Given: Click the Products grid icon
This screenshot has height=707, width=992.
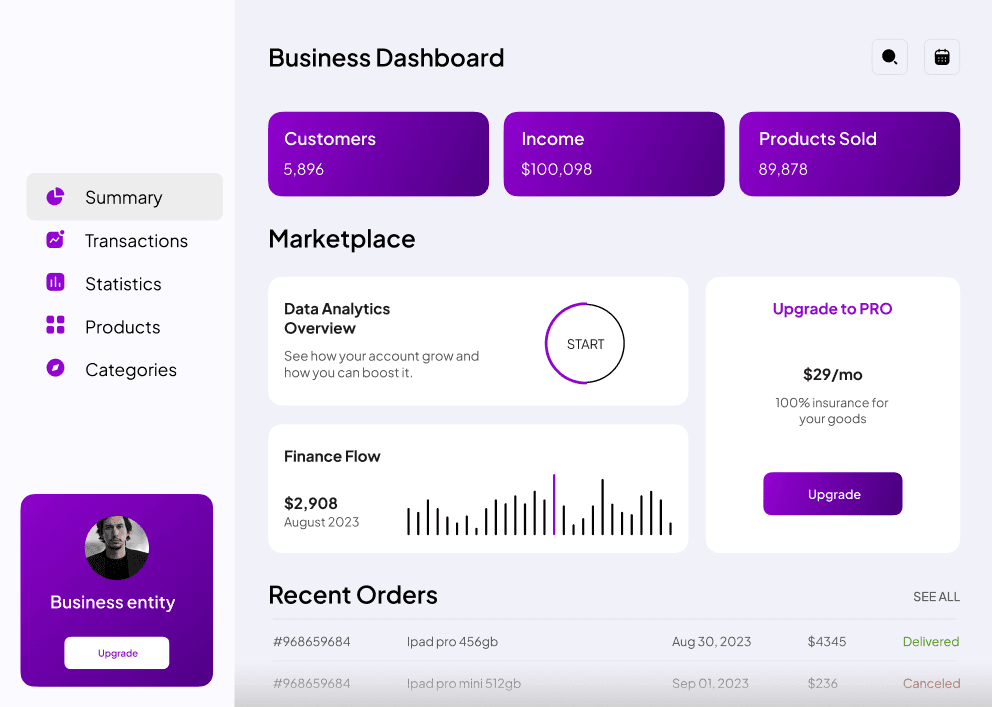Looking at the screenshot, I should pyautogui.click(x=55, y=326).
